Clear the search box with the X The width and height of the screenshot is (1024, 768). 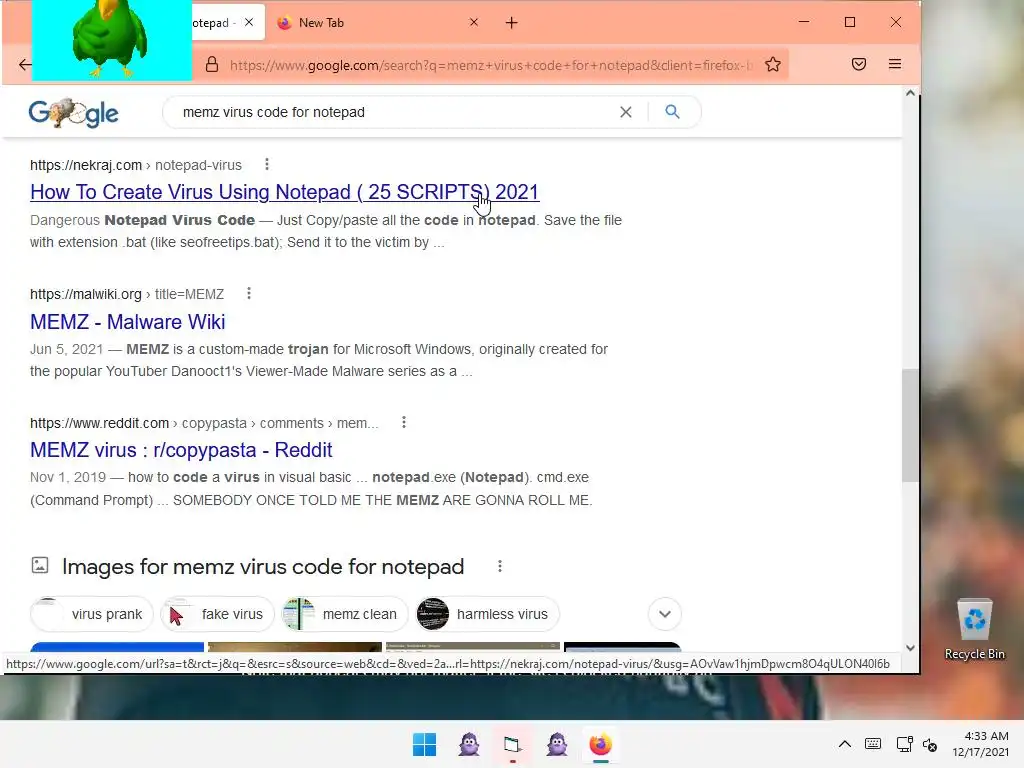pos(626,112)
